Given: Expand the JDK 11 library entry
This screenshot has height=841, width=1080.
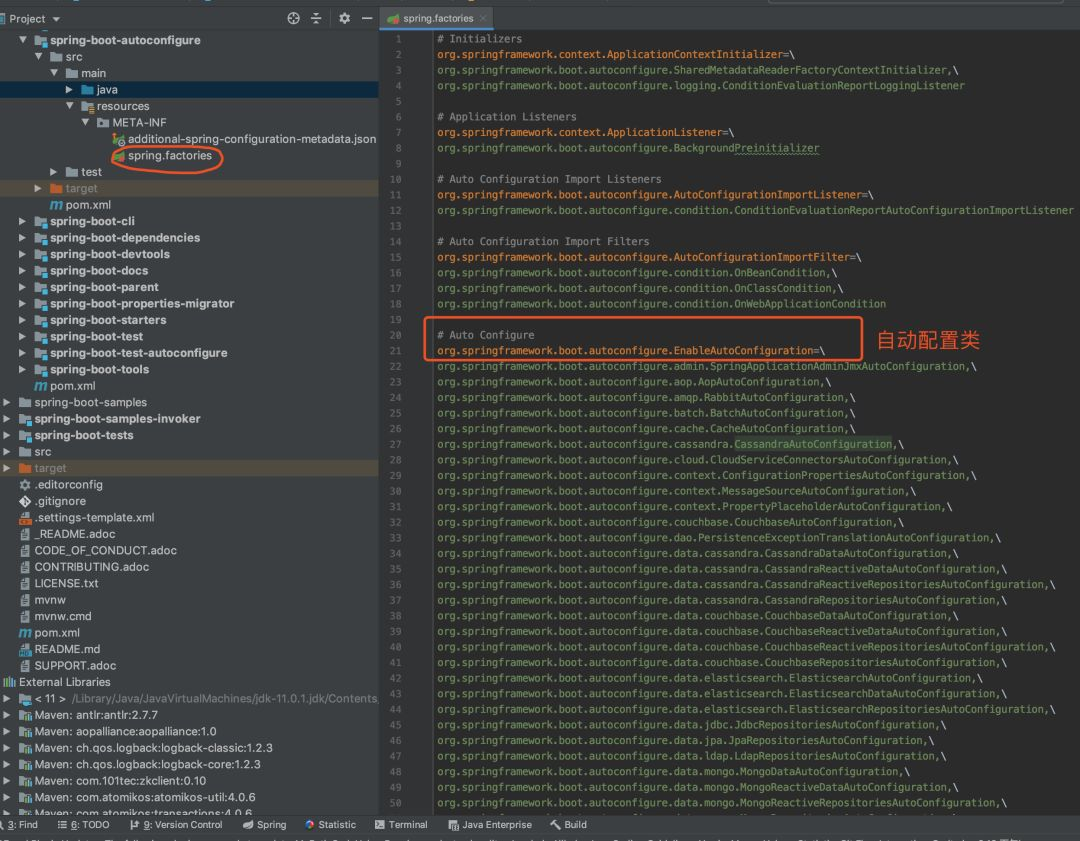Looking at the screenshot, I should point(7,698).
